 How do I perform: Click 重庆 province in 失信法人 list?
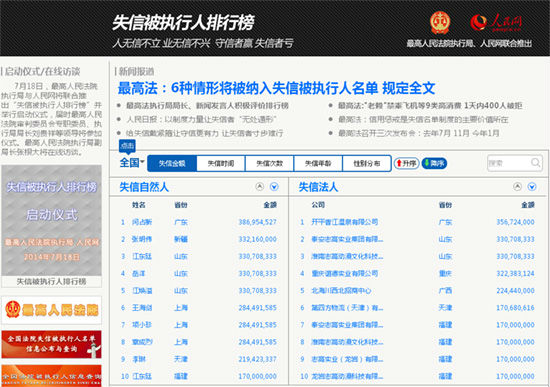pos(445,274)
